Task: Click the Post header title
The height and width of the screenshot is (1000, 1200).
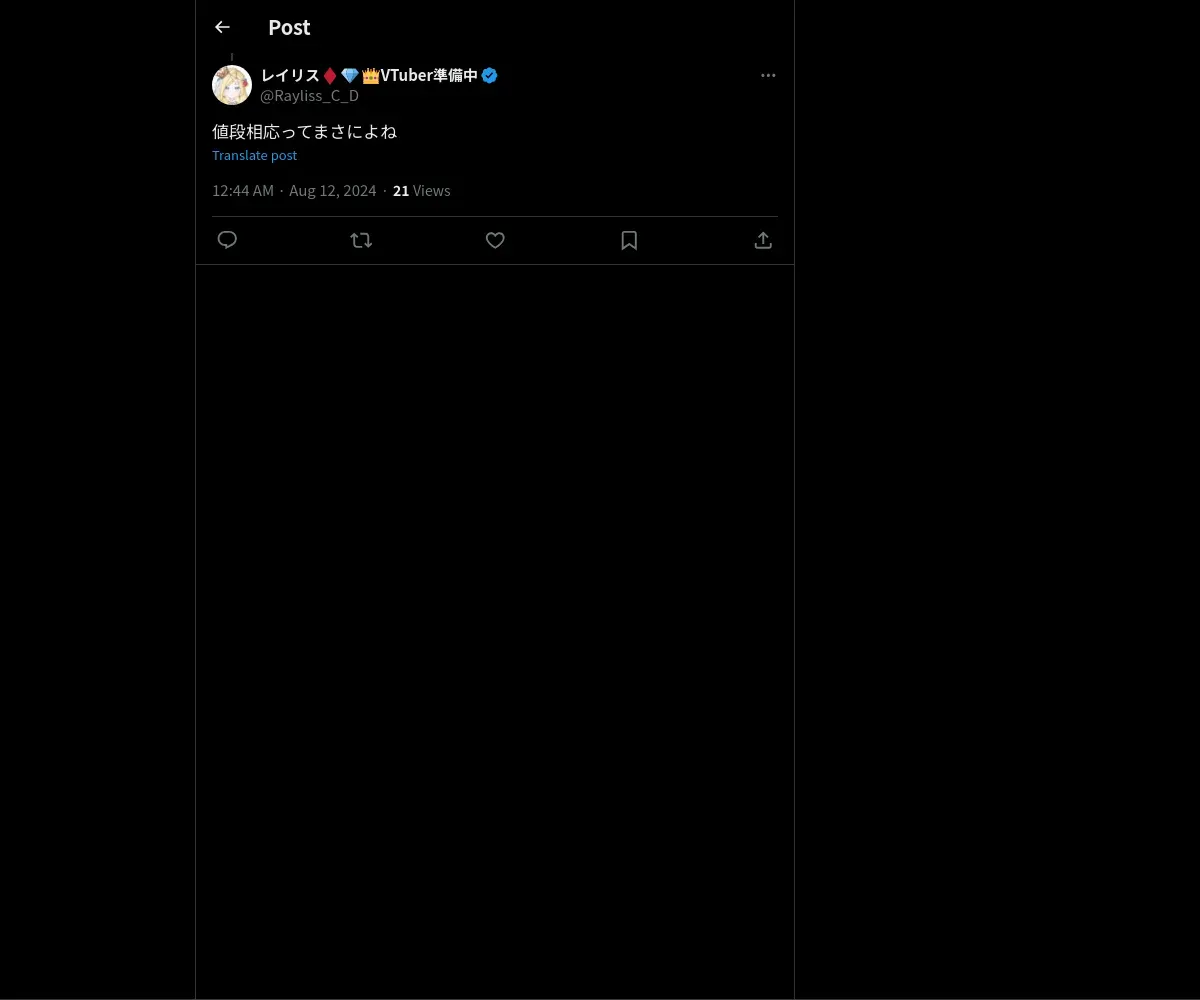Action: [x=289, y=27]
